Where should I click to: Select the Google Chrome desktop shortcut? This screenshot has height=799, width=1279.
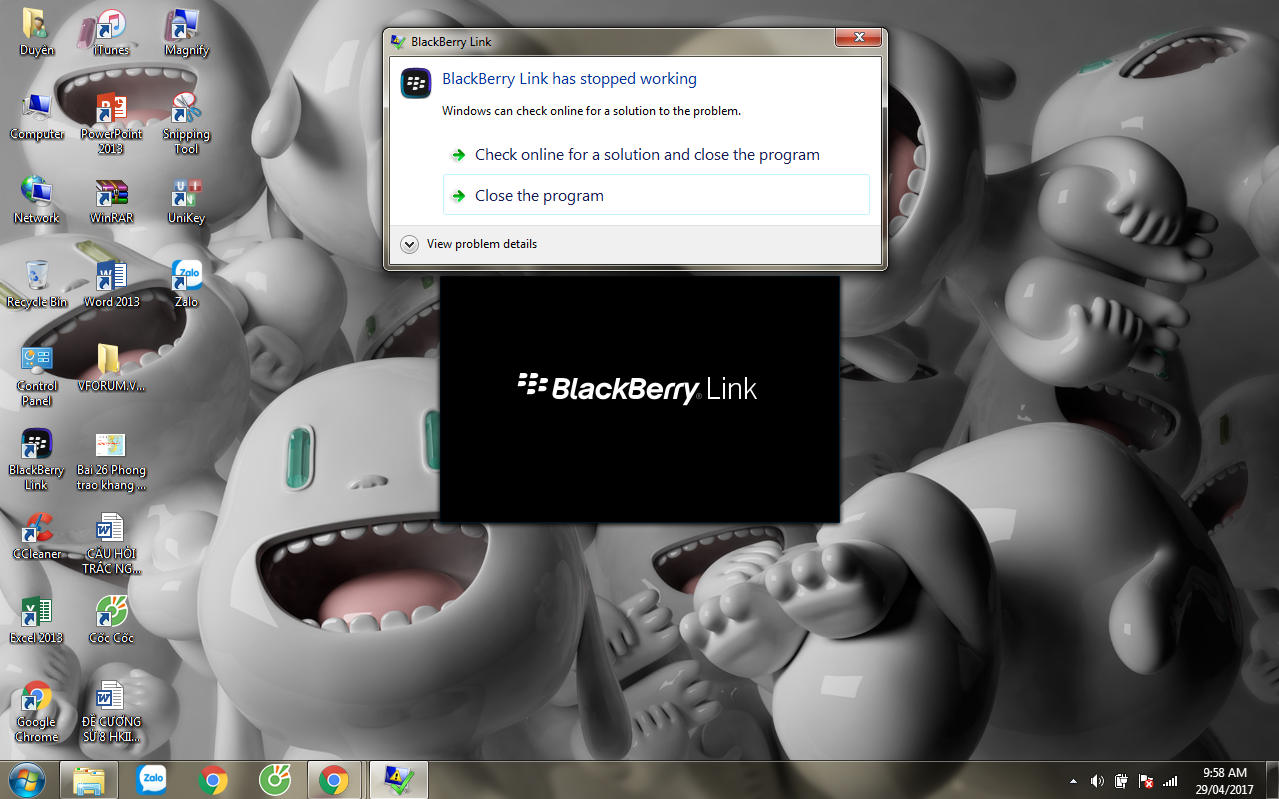coord(37,712)
